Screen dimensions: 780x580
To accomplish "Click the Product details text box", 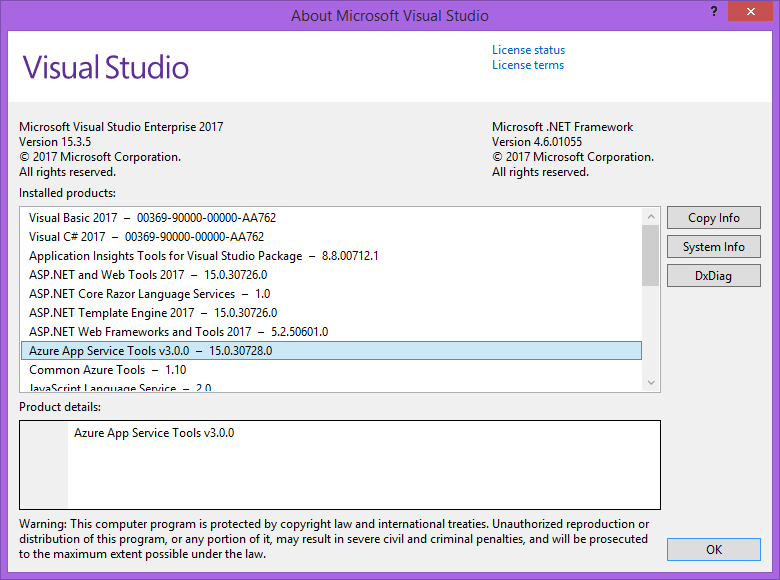I will (x=340, y=465).
